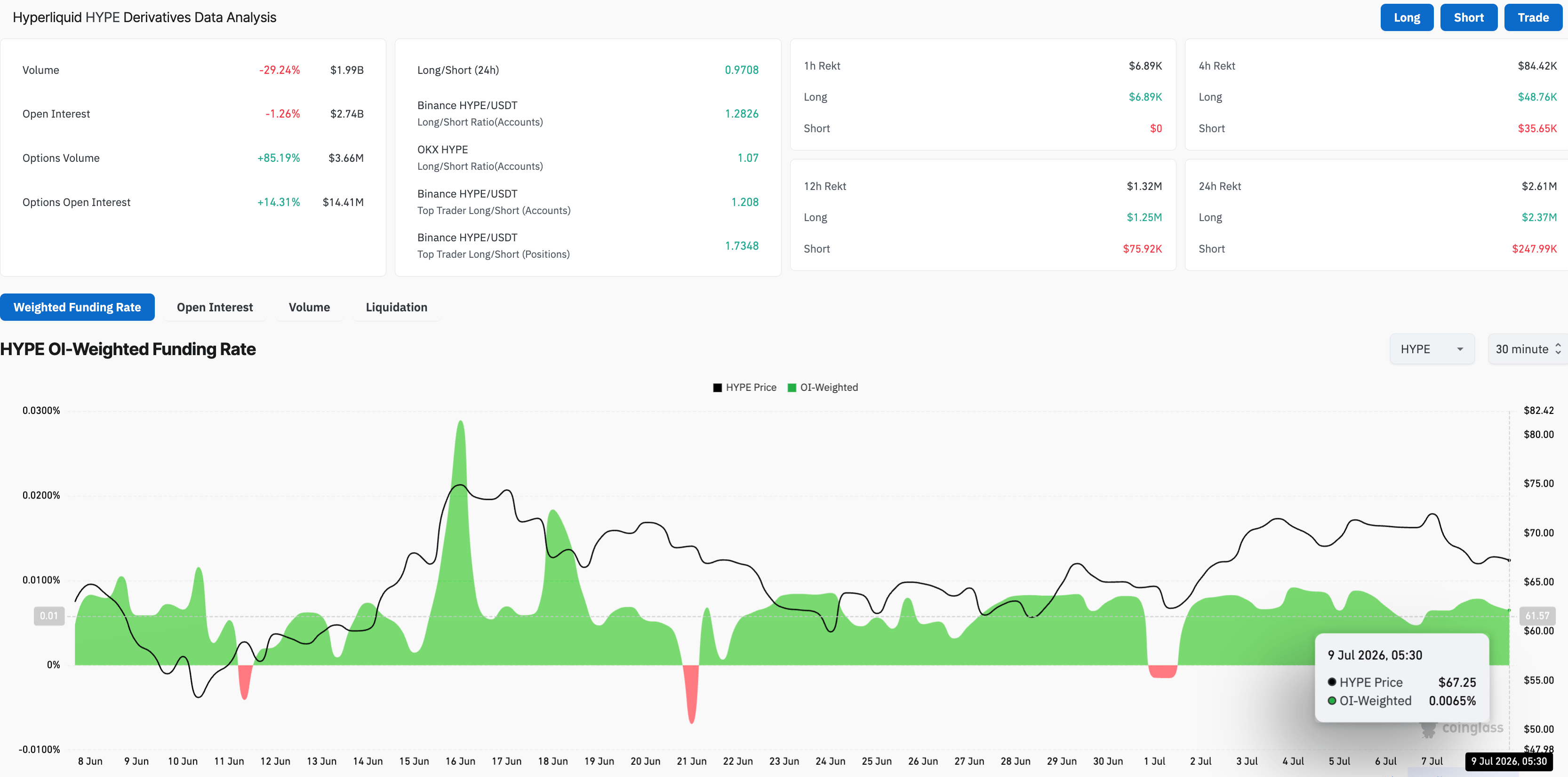
Task: Switch to the Open Interest tab
Action: pyautogui.click(x=215, y=307)
